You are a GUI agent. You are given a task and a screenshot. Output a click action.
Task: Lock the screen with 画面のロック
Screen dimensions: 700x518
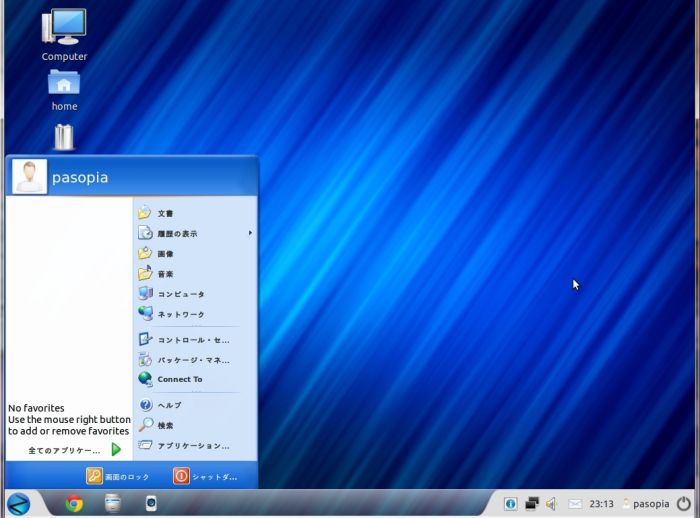coord(118,476)
